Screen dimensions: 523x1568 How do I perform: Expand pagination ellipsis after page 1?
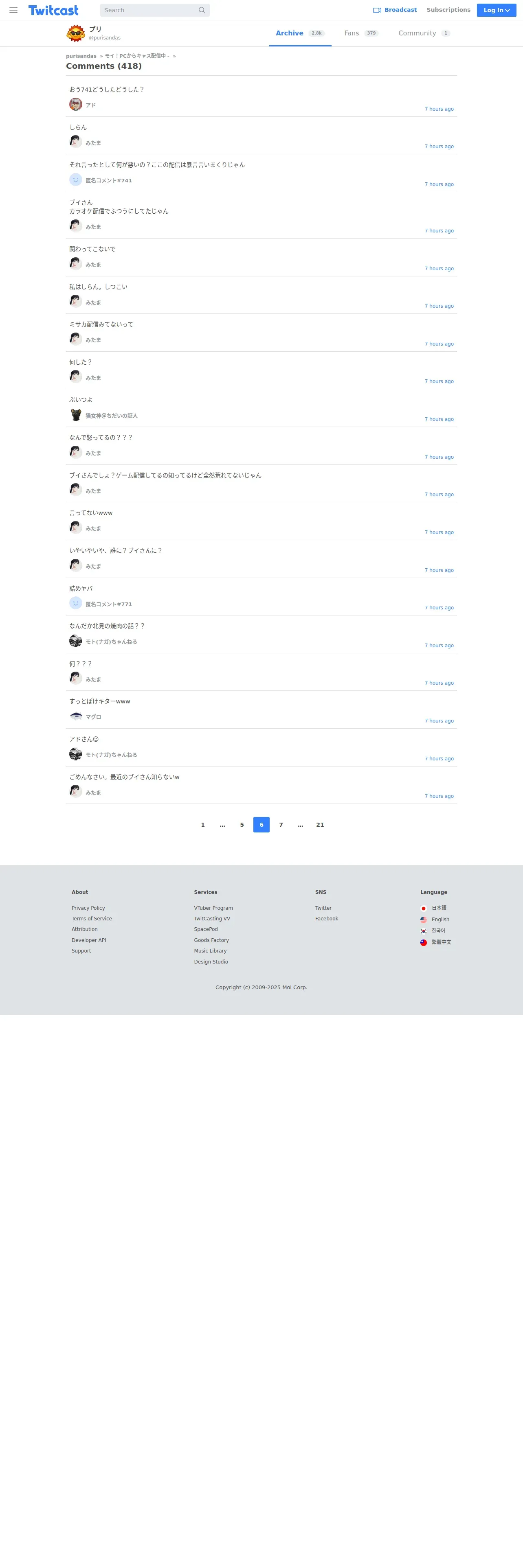point(222,825)
